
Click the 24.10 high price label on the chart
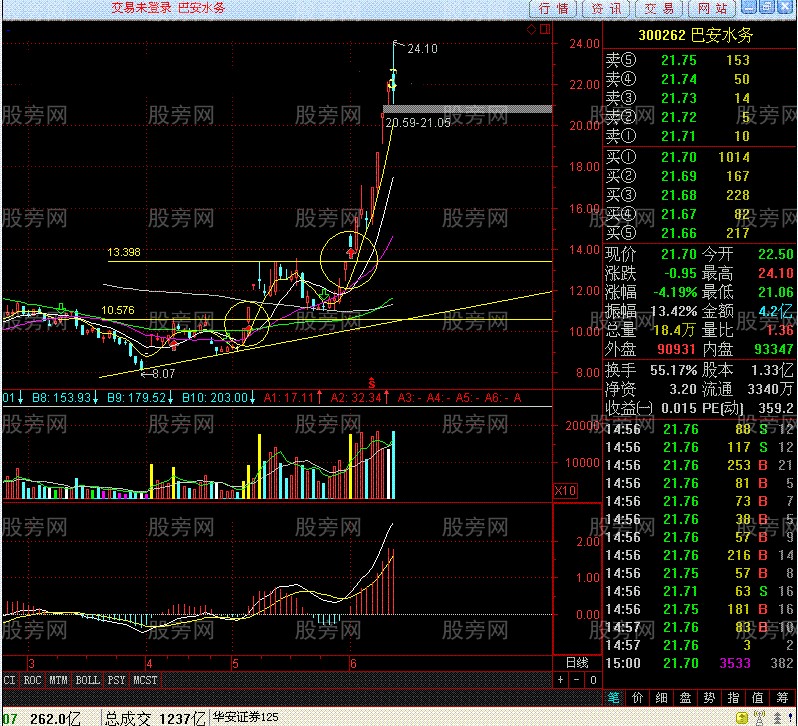tap(422, 49)
